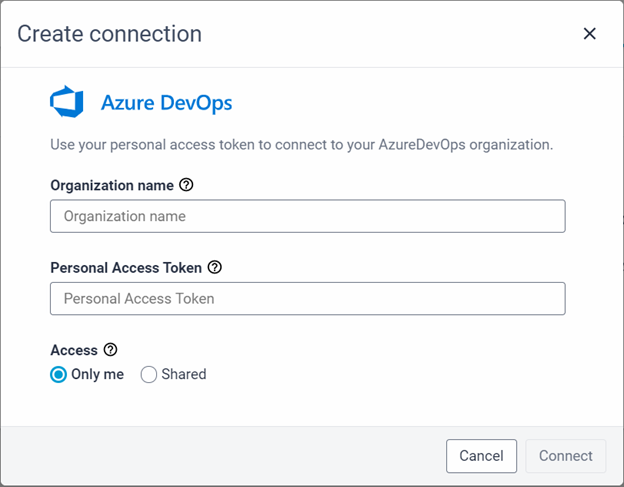
Task: Click the Cancel button
Action: coord(482,456)
